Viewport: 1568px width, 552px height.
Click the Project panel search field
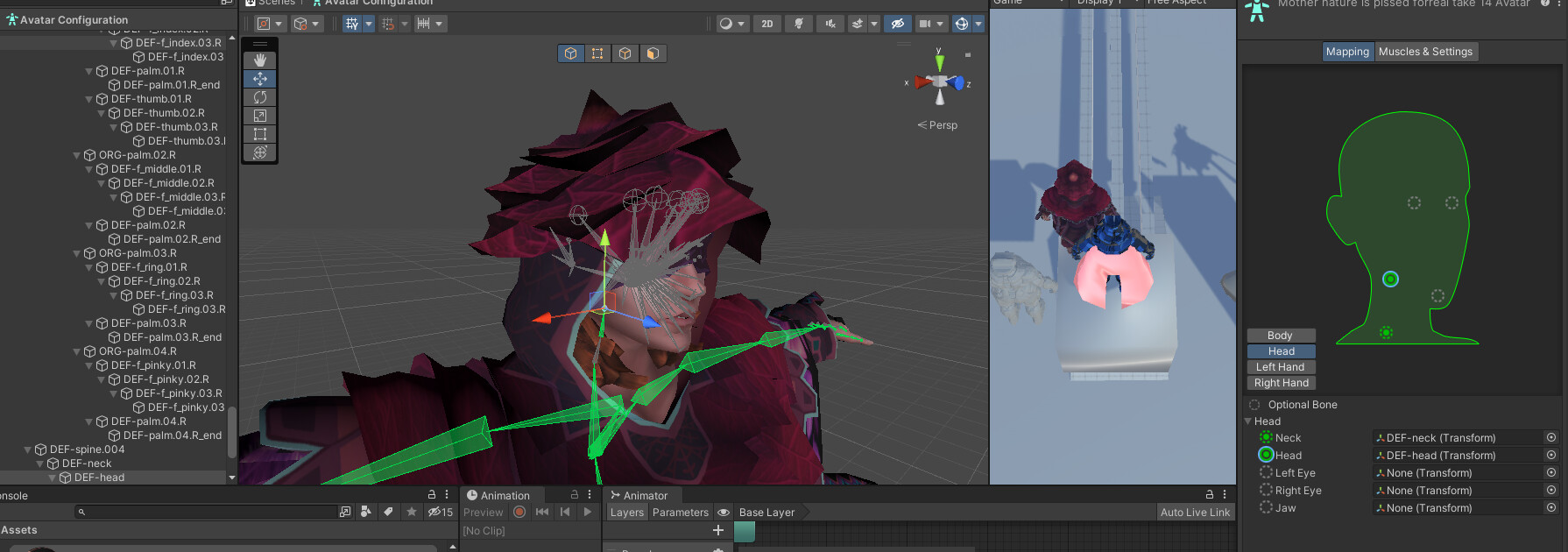(x=207, y=512)
